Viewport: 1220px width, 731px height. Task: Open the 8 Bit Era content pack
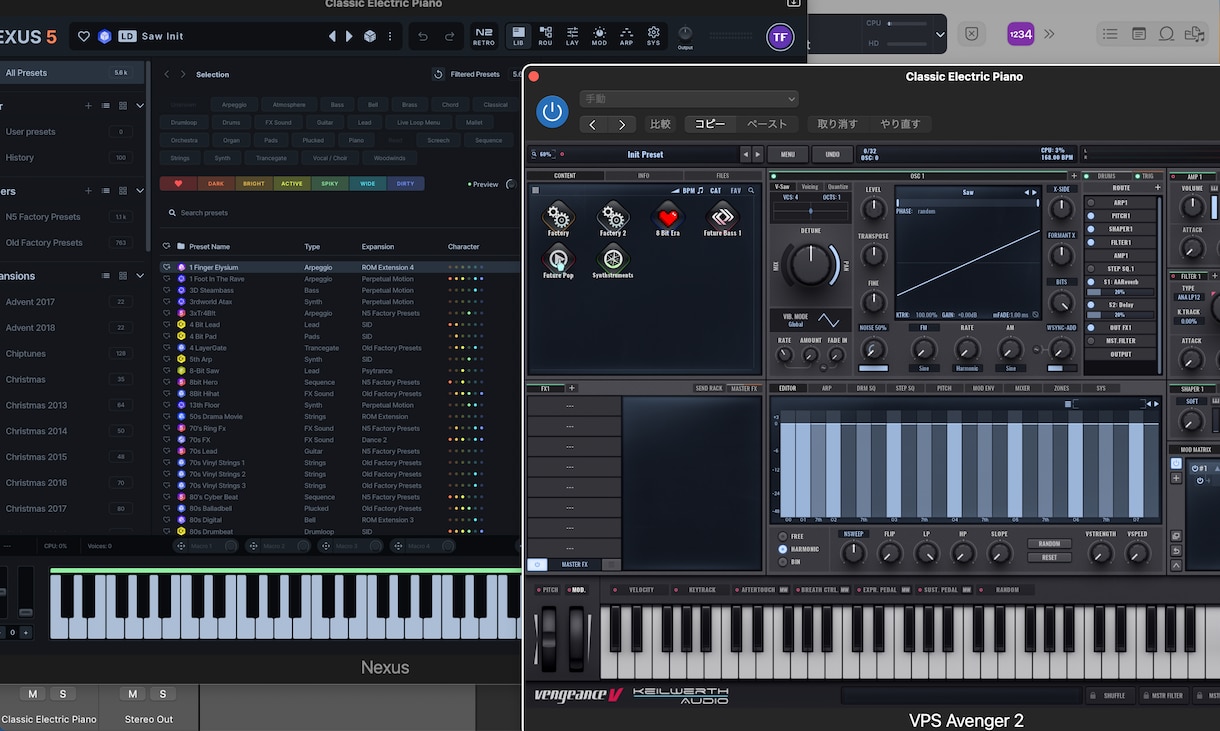click(668, 219)
